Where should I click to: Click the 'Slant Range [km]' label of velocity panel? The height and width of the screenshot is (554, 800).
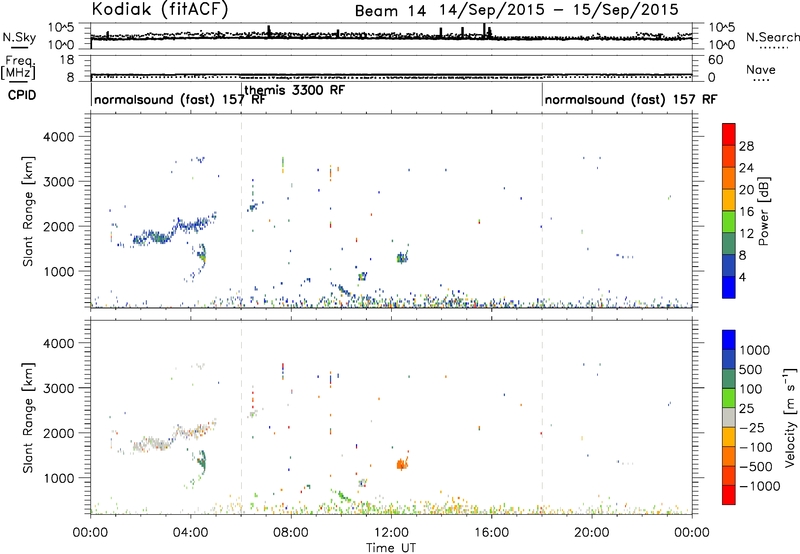point(28,417)
